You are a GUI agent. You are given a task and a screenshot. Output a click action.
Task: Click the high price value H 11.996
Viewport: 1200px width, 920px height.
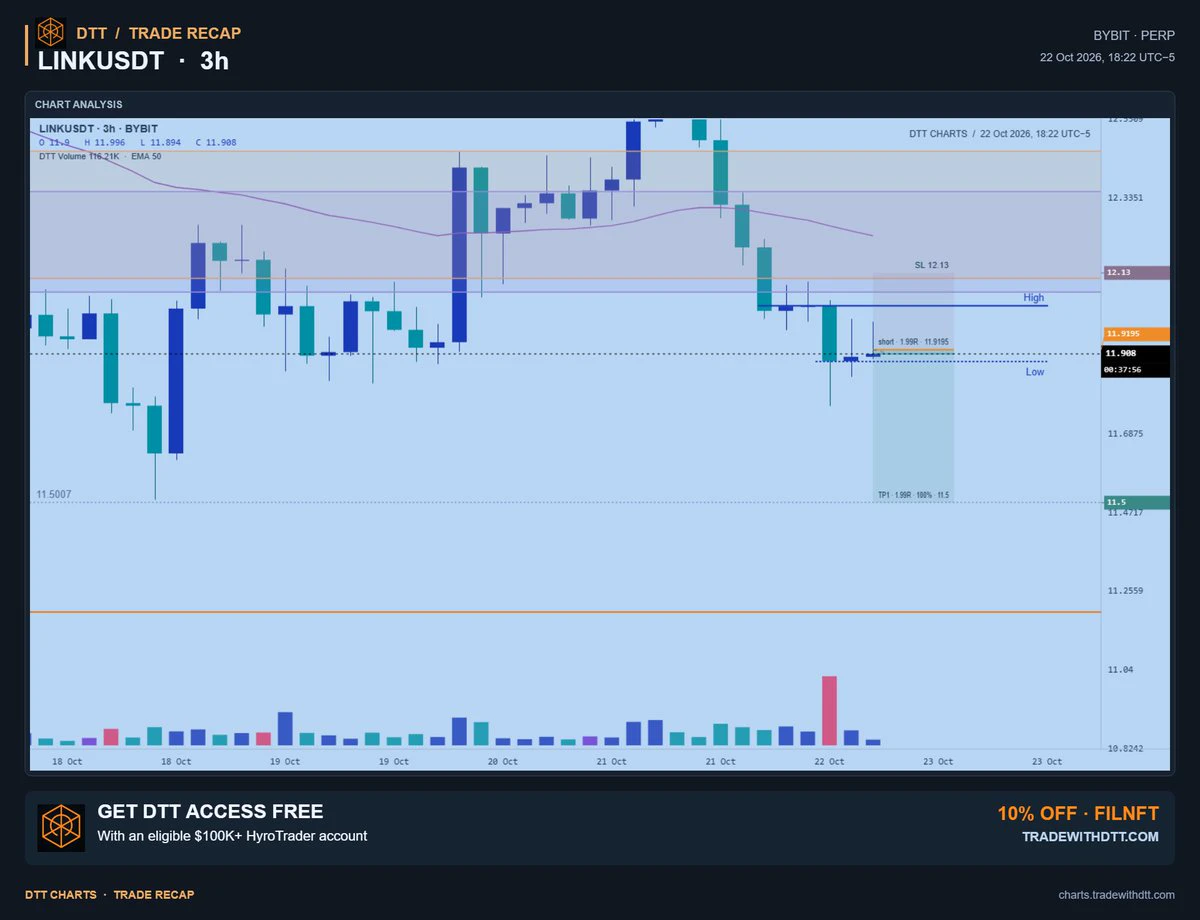pos(107,142)
